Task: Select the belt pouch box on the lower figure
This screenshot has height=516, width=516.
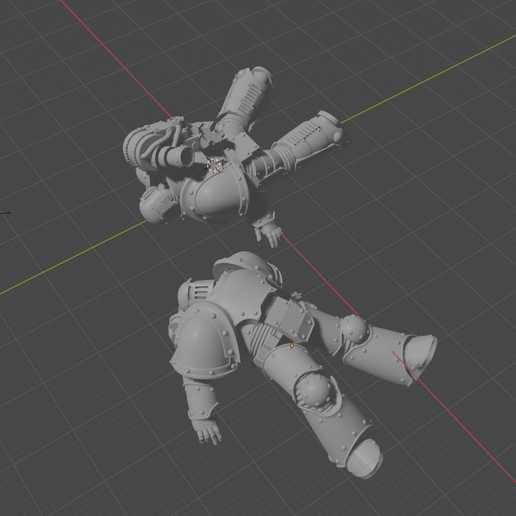Action: (x=290, y=319)
